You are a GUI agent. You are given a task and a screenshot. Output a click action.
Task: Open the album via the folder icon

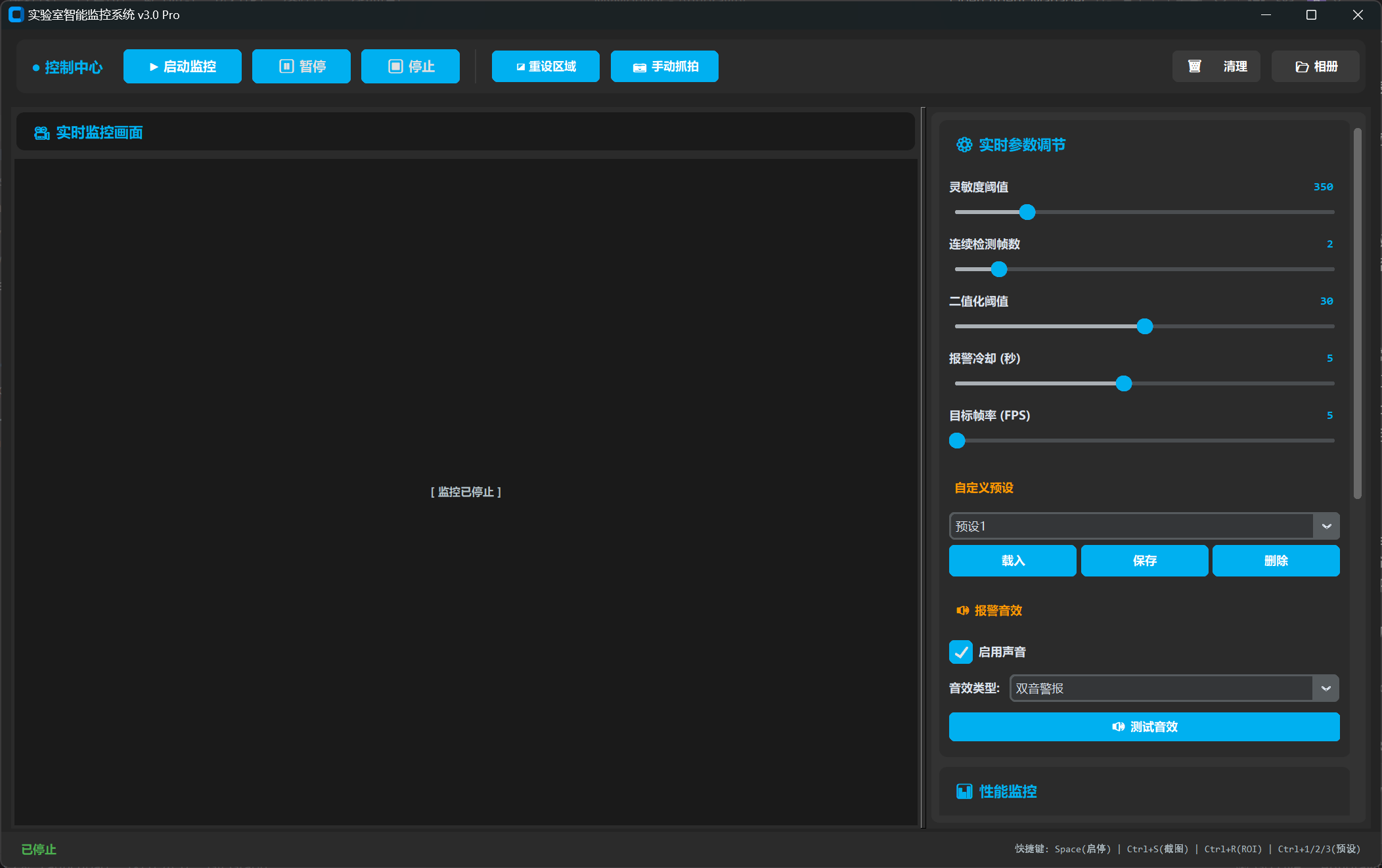click(x=1304, y=66)
